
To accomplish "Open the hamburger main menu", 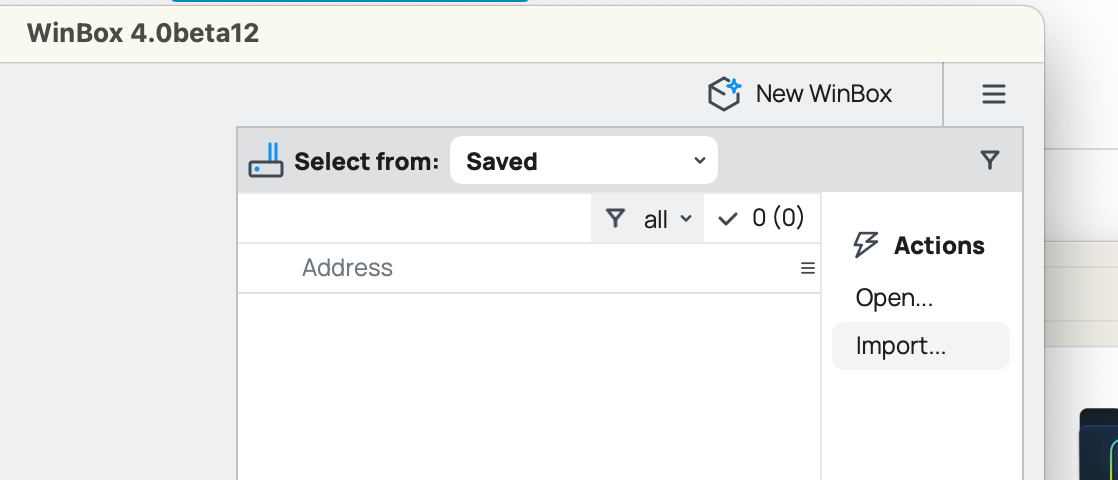I will pos(993,94).
